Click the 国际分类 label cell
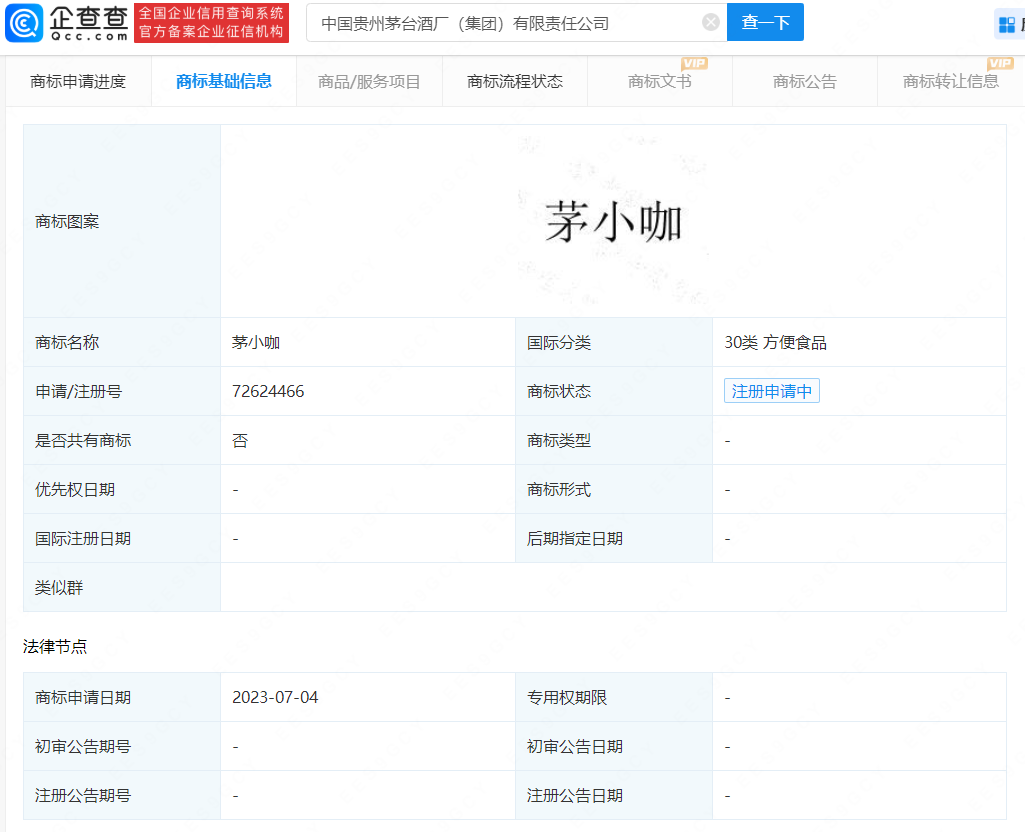1025x832 pixels. 614,342
